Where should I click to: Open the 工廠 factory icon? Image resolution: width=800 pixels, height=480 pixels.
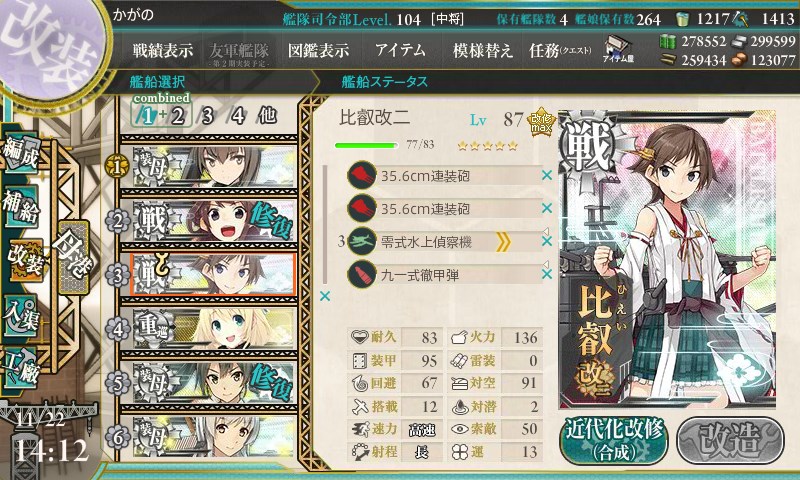click(20, 368)
